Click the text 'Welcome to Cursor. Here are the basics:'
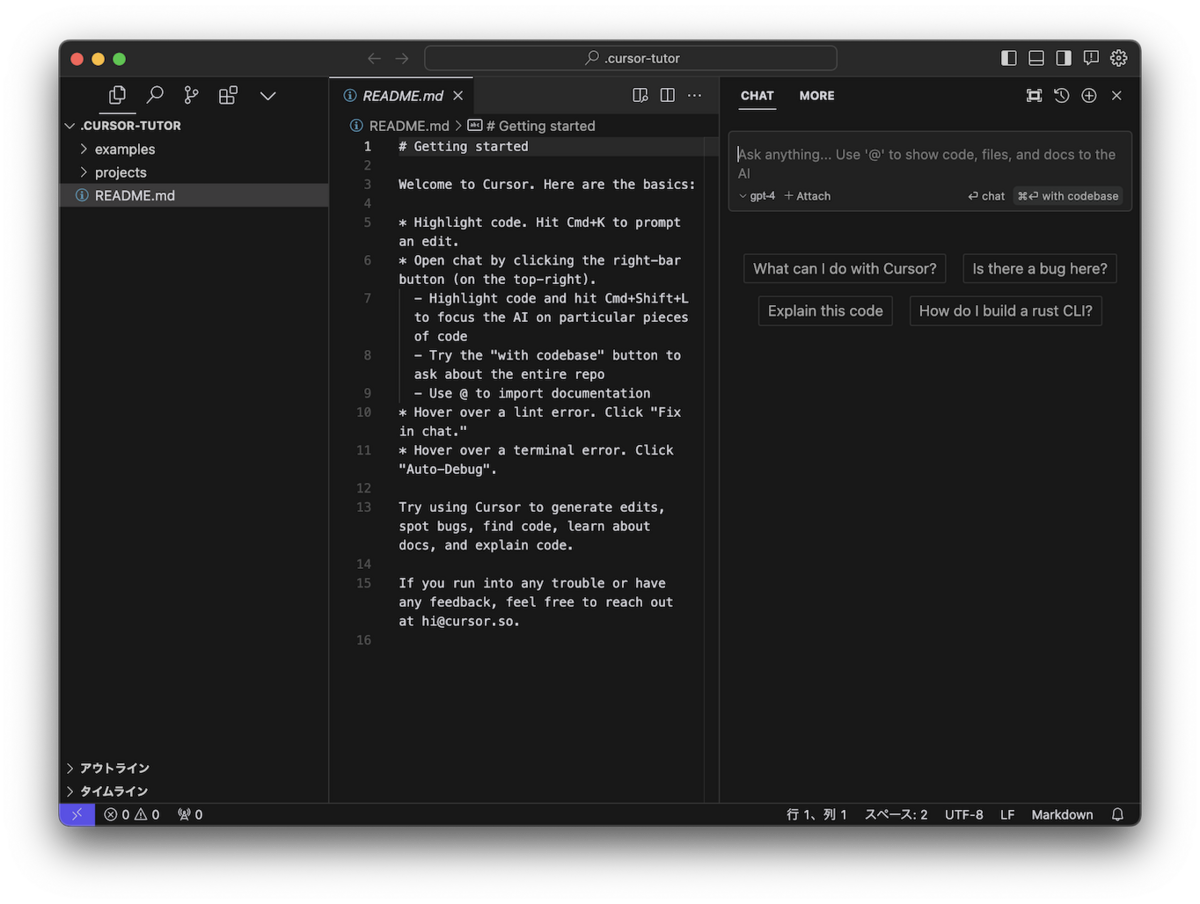The height and width of the screenshot is (904, 1200). pos(547,184)
